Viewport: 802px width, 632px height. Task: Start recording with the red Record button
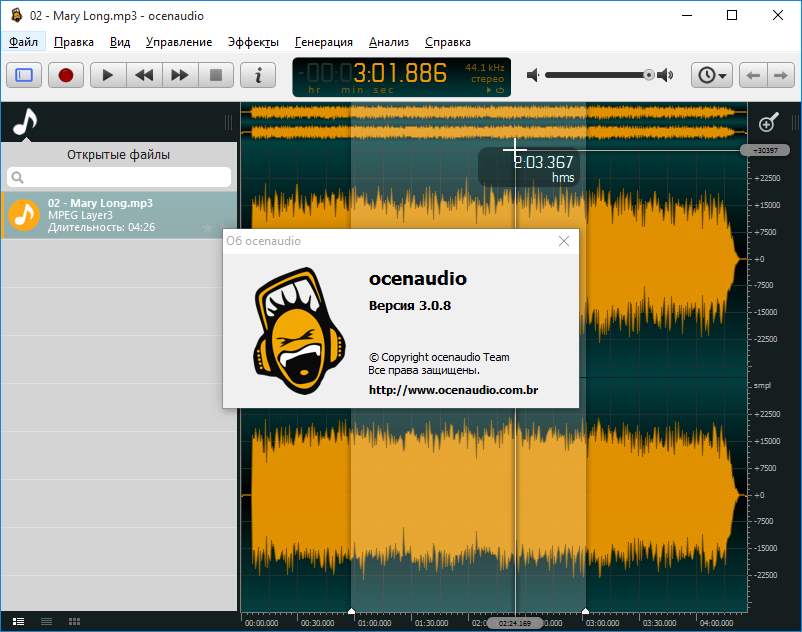[65, 75]
